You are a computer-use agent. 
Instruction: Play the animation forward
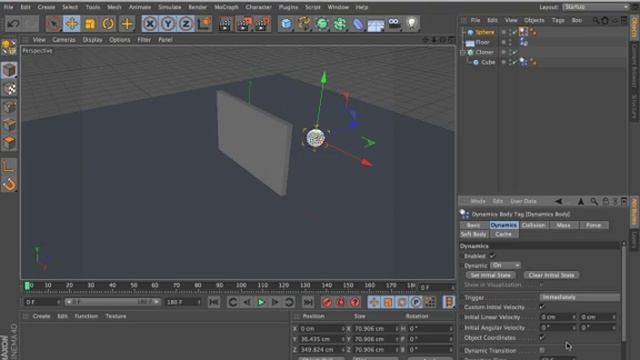point(261,302)
